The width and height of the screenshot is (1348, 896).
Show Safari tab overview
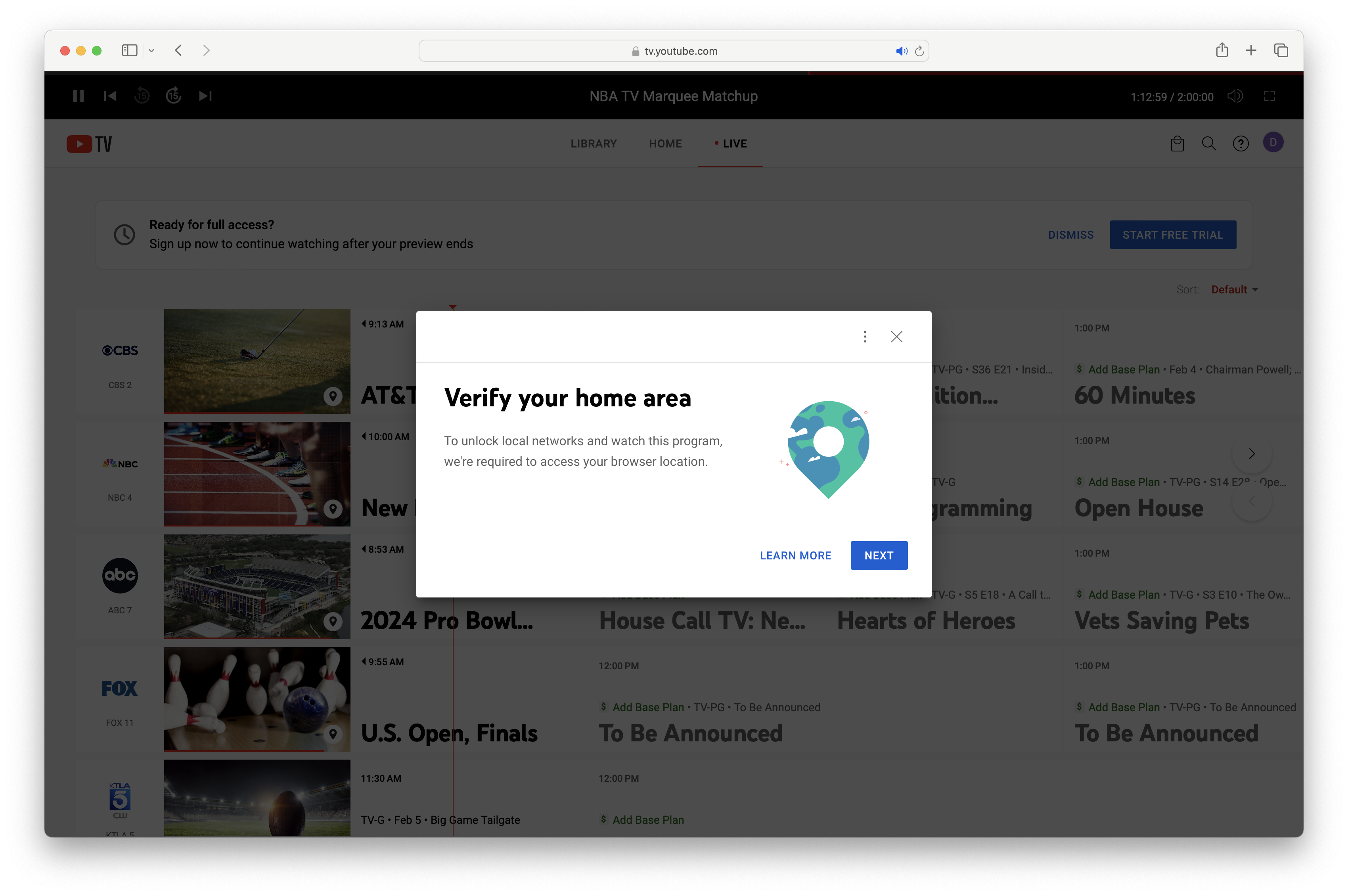[1281, 50]
